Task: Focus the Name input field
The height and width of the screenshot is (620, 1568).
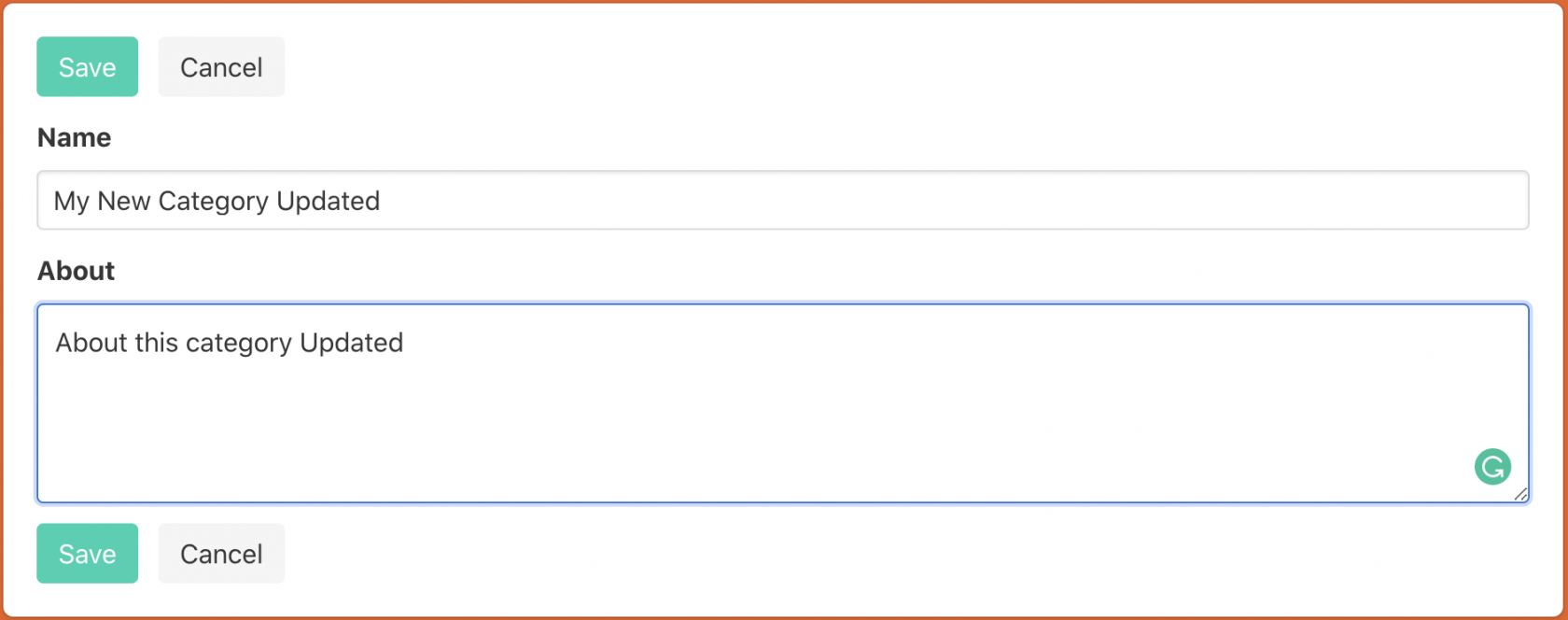Action: (x=782, y=200)
